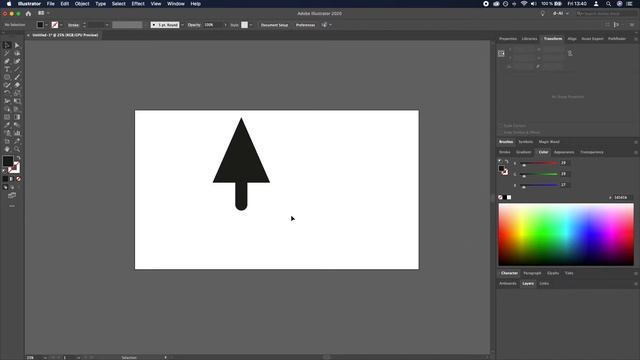
Task: Select the Pencil/Shaper tool
Action: tap(7, 85)
